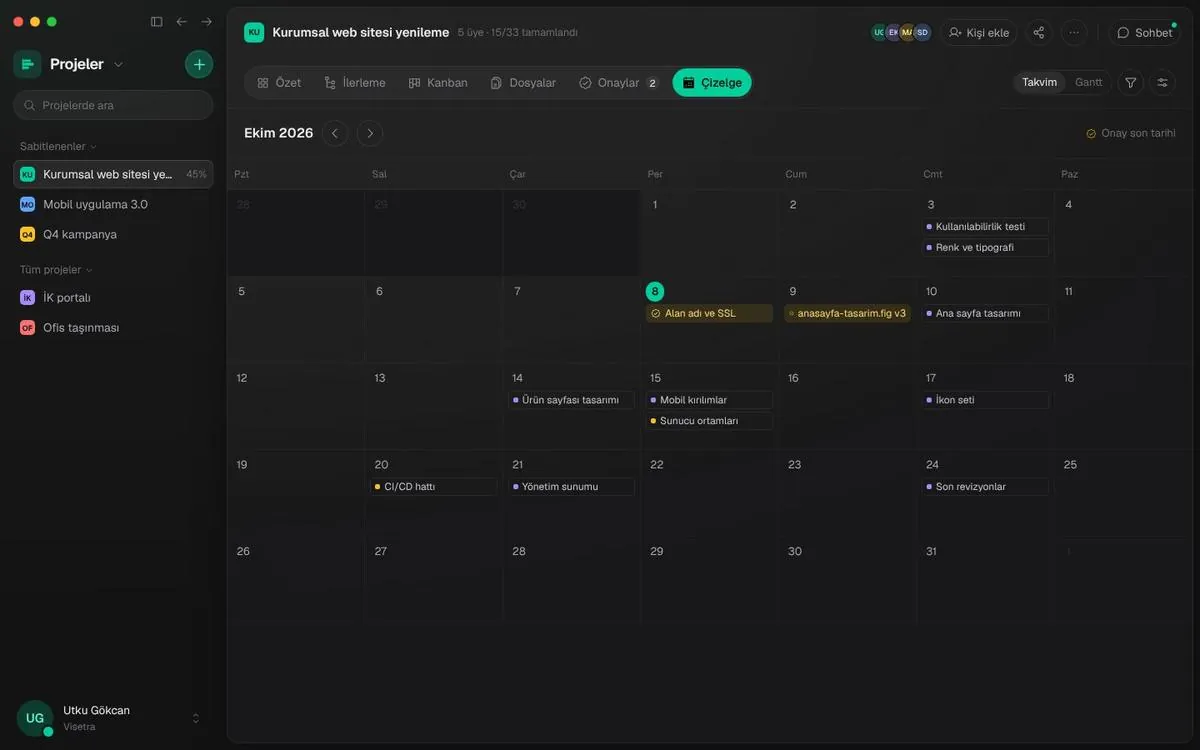Focus the Projelerde ara search field
Image resolution: width=1200 pixels, height=750 pixels.
[x=113, y=105]
